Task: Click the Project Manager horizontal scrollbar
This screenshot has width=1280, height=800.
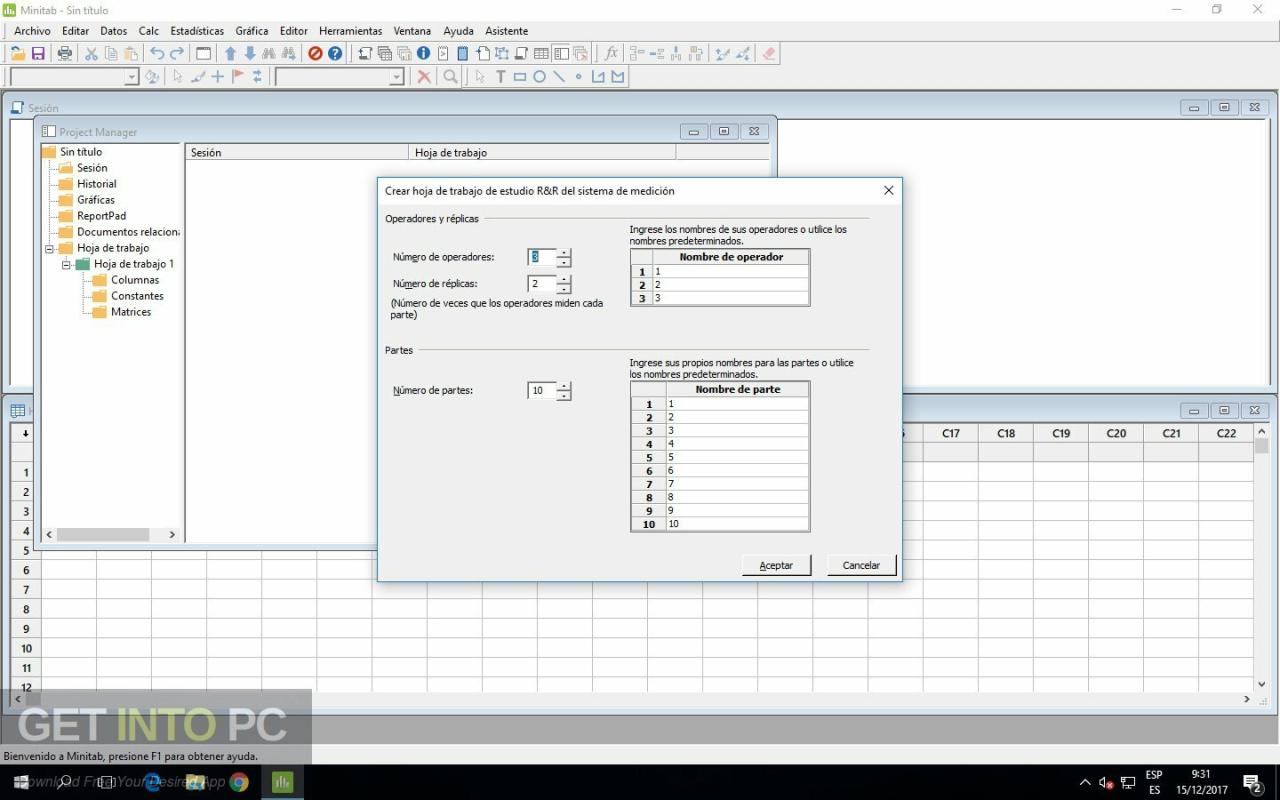Action: pos(111,535)
